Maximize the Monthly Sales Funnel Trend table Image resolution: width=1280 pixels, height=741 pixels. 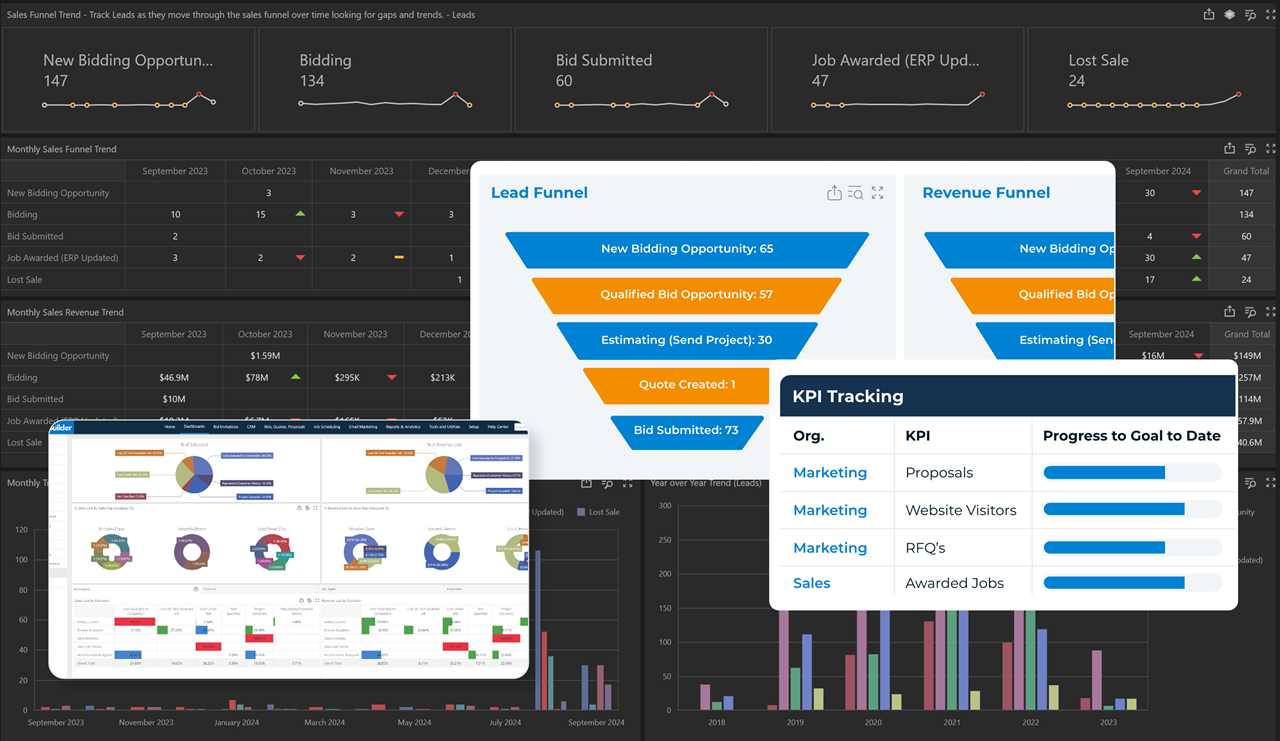click(1270, 149)
